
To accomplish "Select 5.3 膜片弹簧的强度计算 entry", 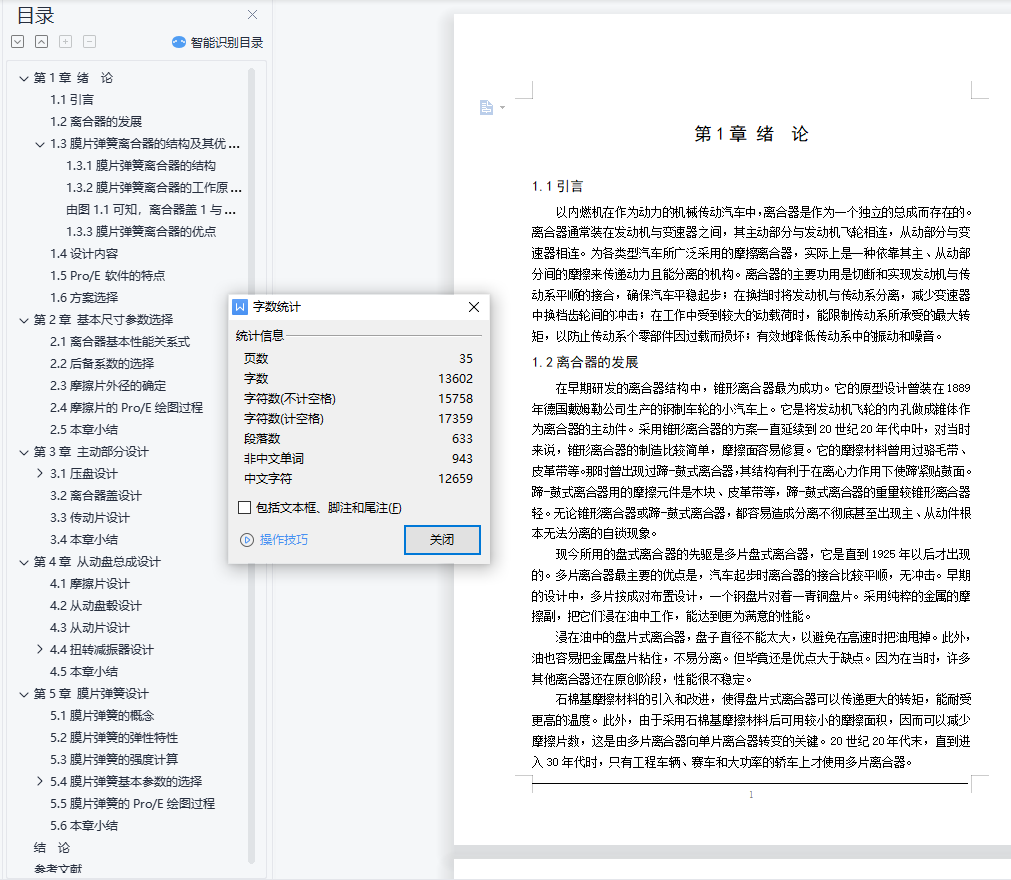I will click(114, 759).
